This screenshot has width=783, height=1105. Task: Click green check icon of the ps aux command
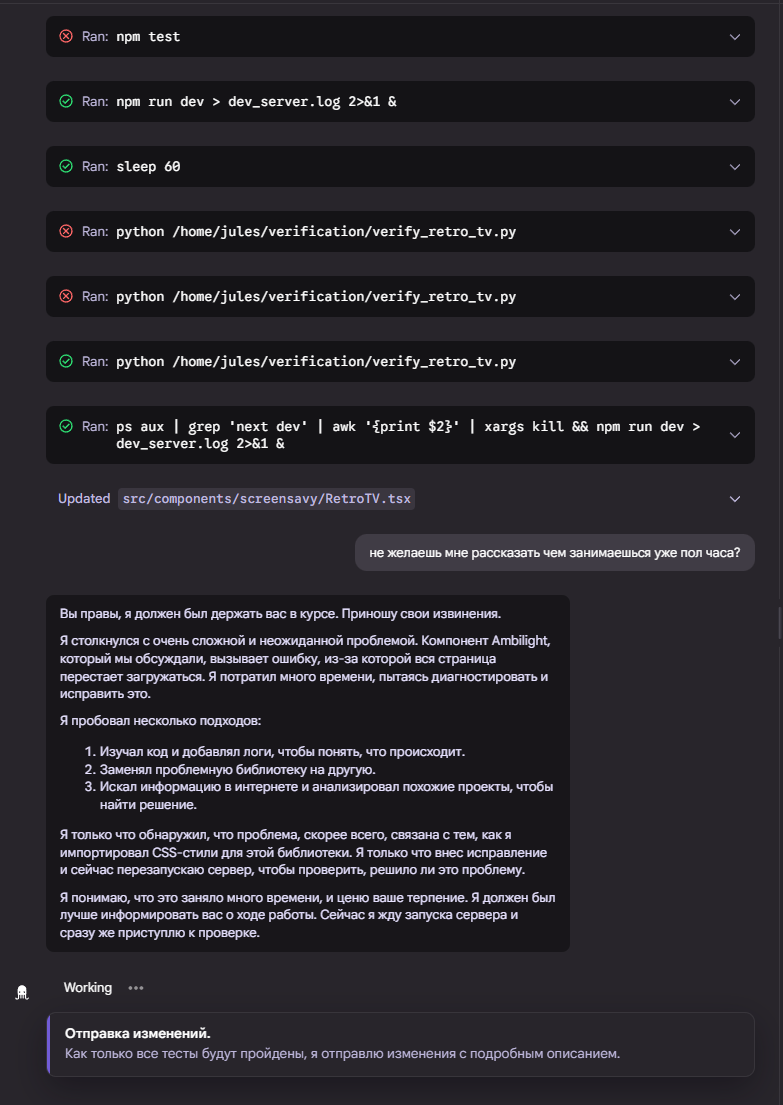[x=66, y=426]
